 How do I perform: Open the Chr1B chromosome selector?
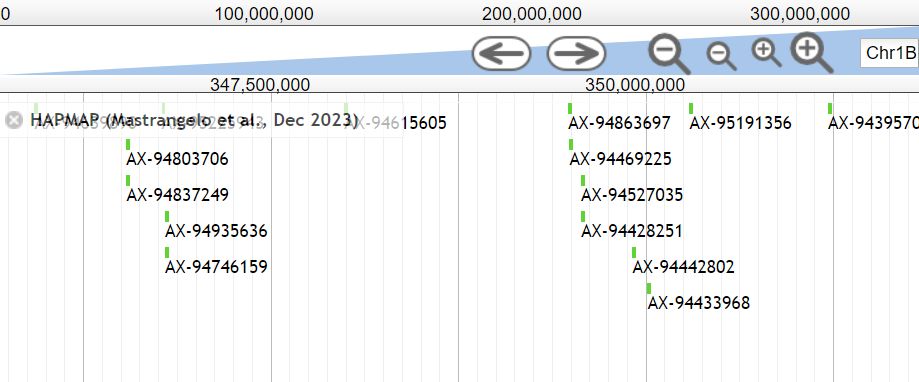889,53
